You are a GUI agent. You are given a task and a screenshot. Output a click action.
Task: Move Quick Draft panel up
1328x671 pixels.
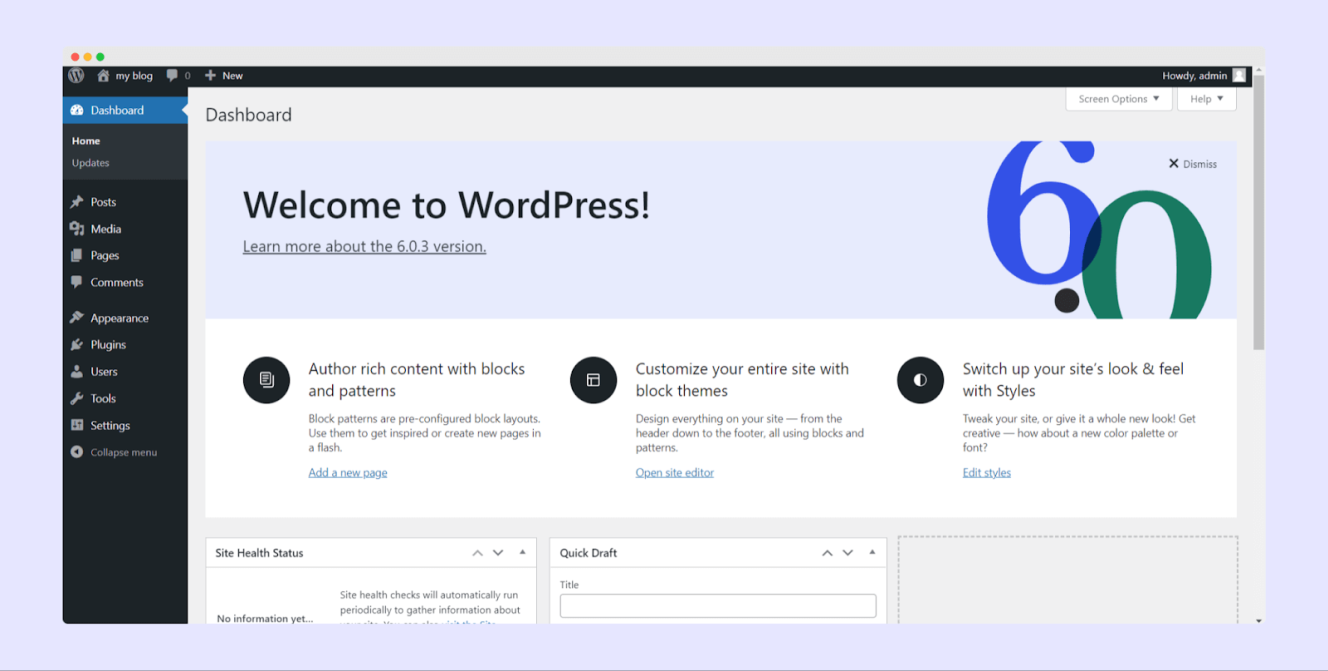click(827, 553)
